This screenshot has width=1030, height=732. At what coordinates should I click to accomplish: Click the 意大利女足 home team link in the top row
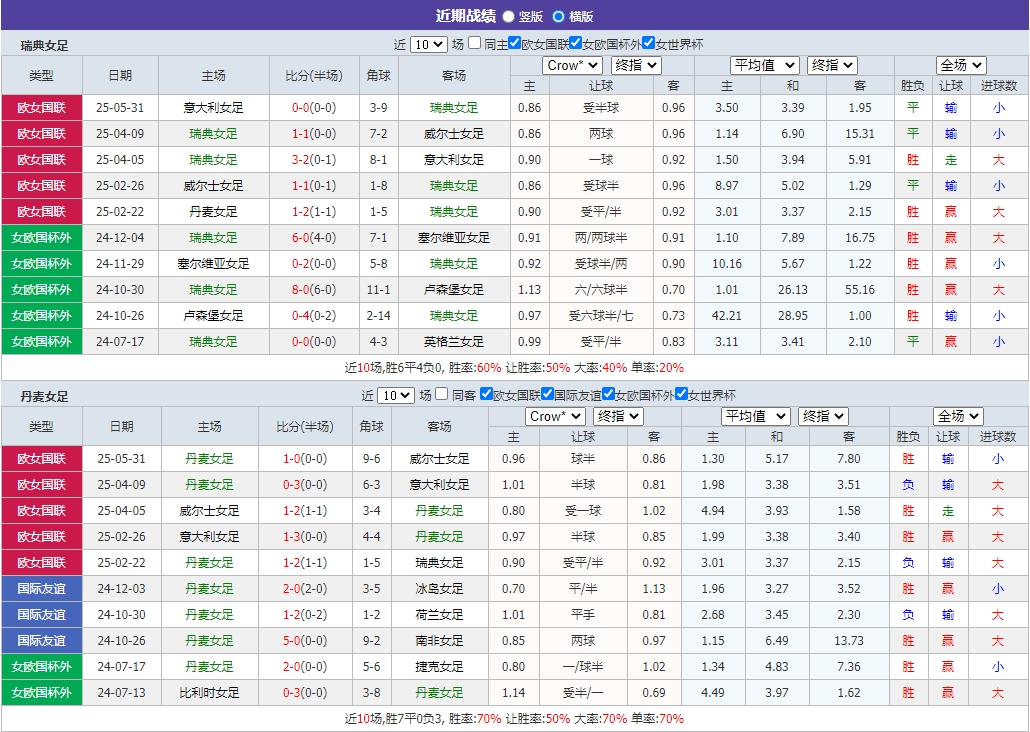[211, 107]
